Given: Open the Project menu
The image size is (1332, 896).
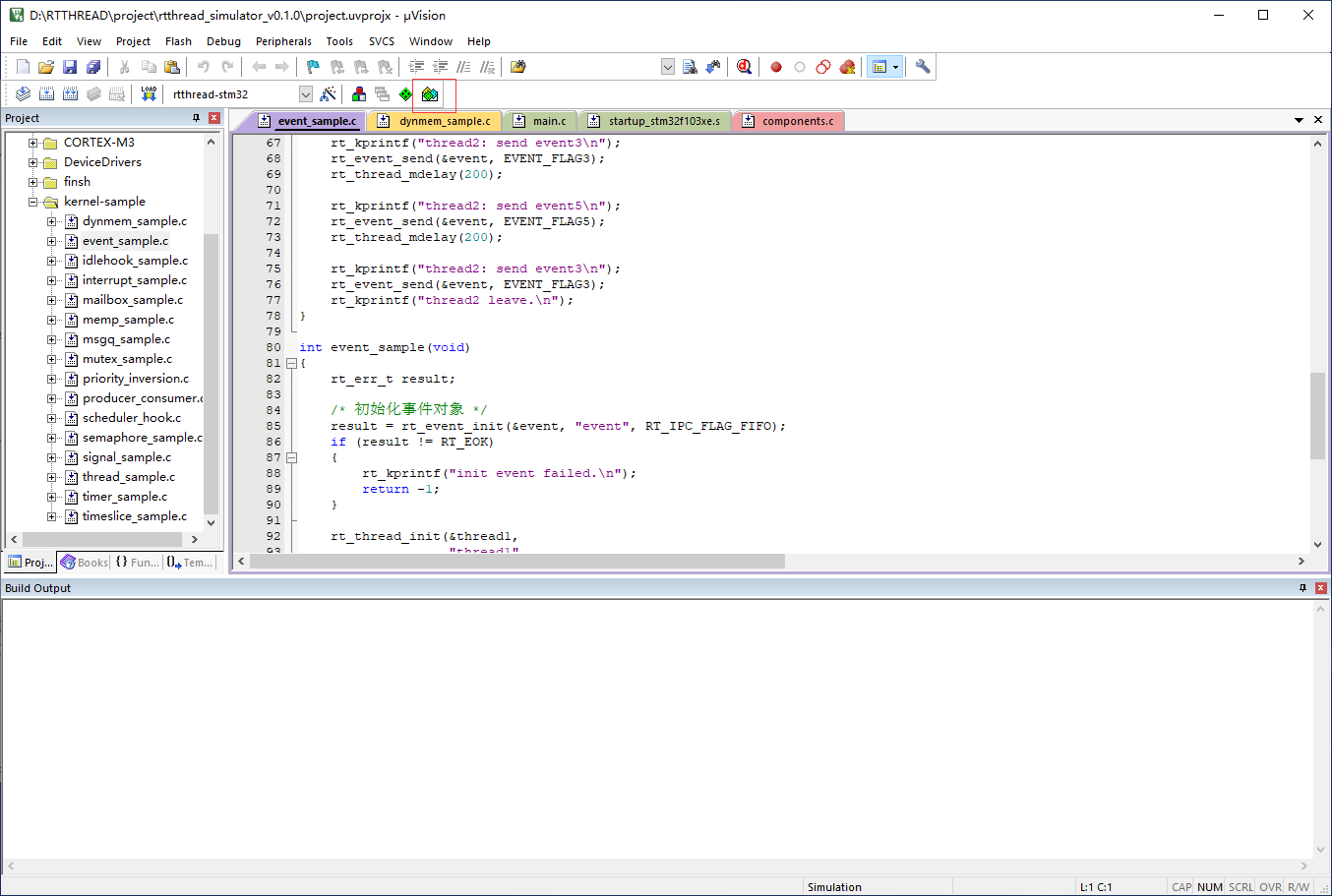Looking at the screenshot, I should point(133,41).
